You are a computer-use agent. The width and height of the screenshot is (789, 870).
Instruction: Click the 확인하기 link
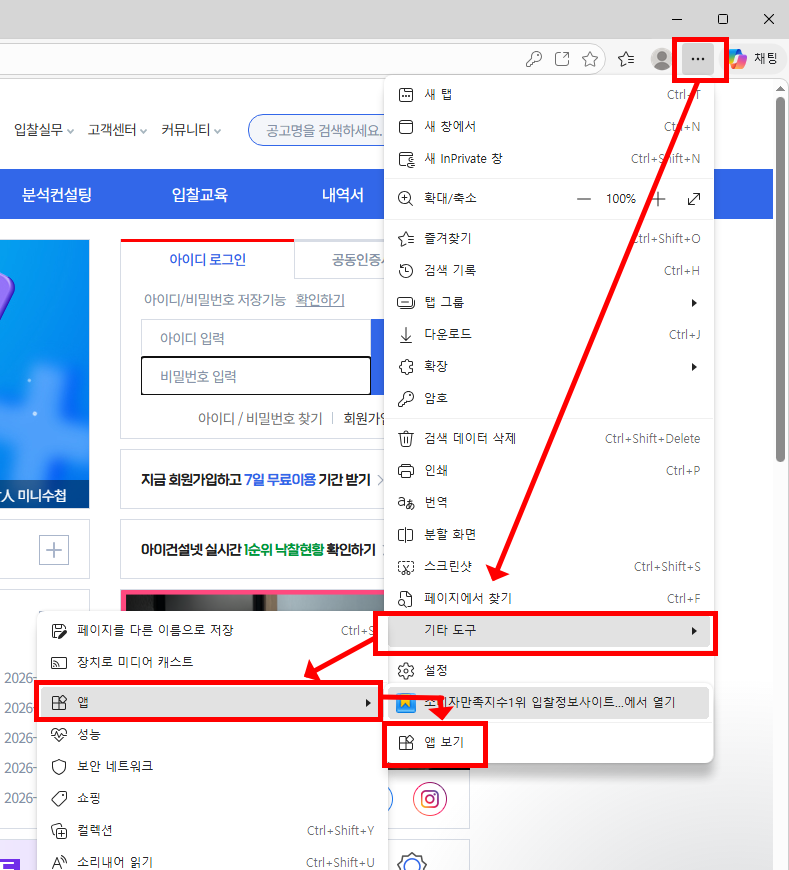(x=320, y=300)
